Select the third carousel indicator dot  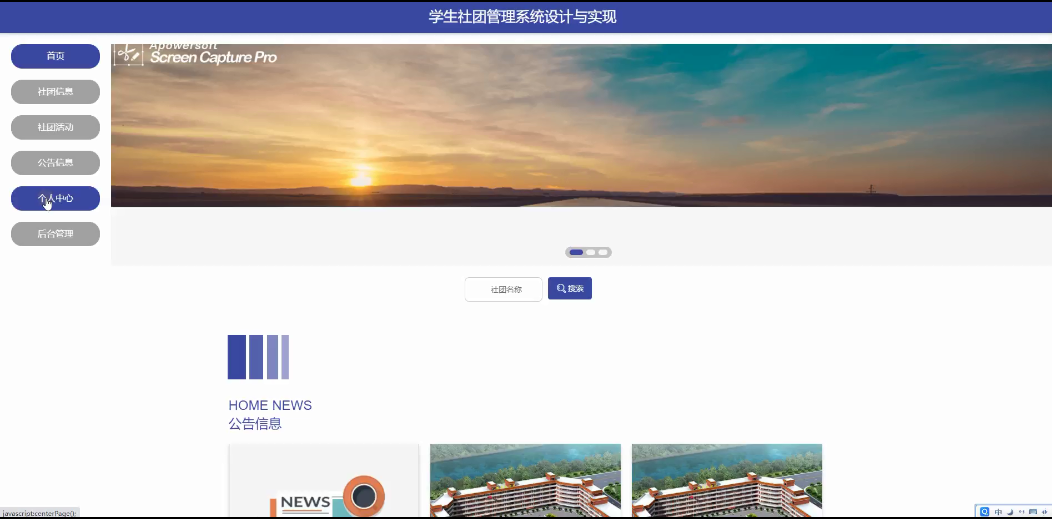coord(602,252)
